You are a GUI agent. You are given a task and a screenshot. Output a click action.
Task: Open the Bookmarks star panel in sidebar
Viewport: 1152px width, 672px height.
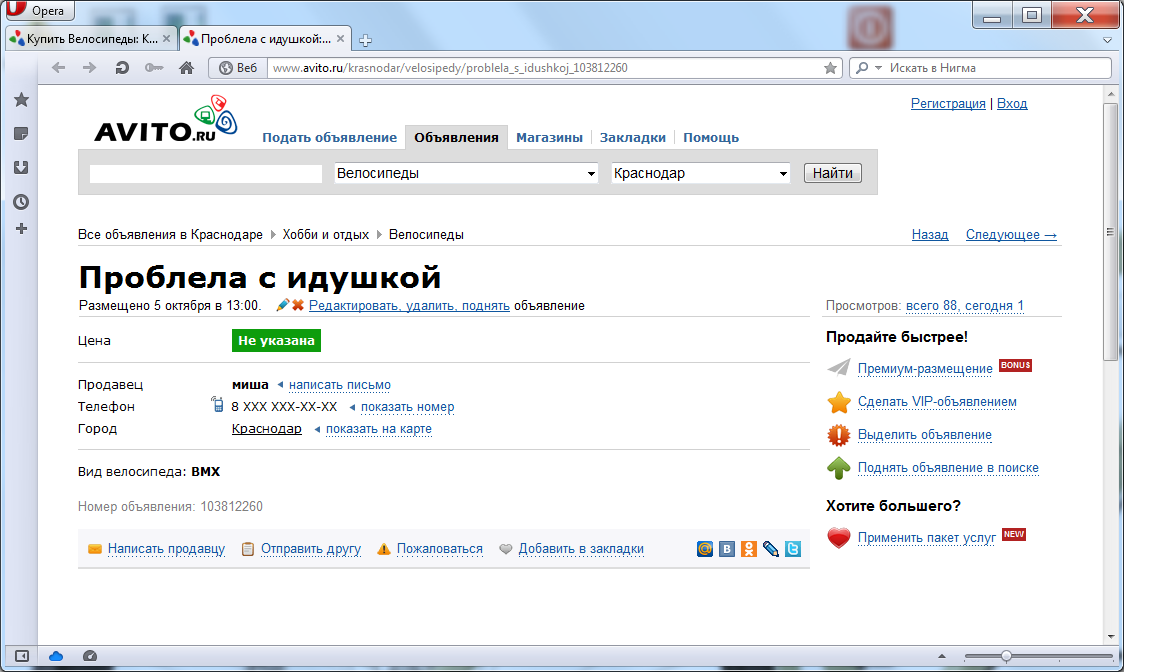(x=21, y=100)
